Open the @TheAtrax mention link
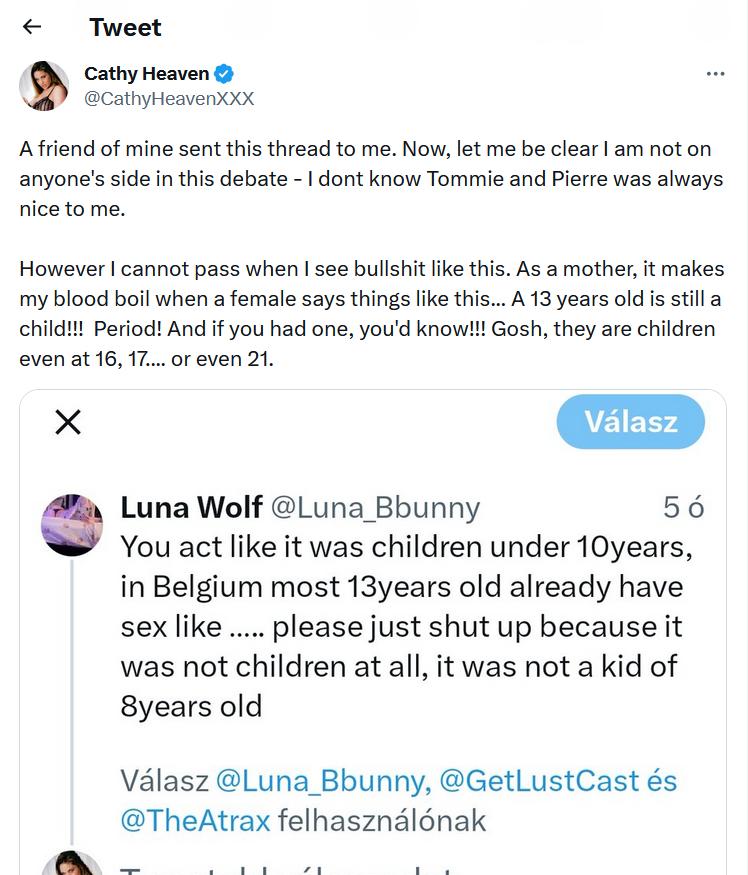The image size is (748, 875). click(195, 821)
